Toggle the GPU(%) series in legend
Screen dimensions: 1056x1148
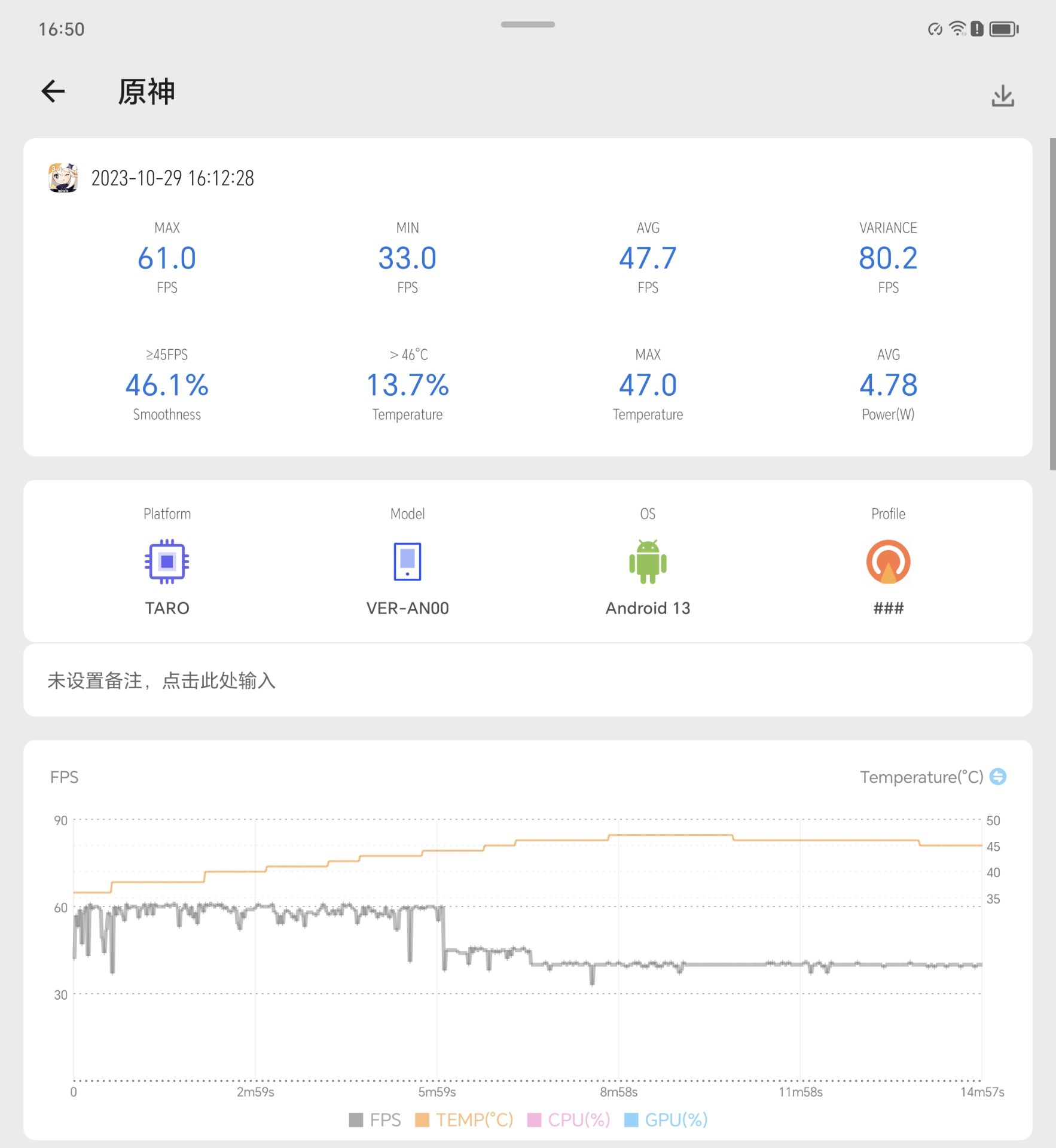(666, 1120)
